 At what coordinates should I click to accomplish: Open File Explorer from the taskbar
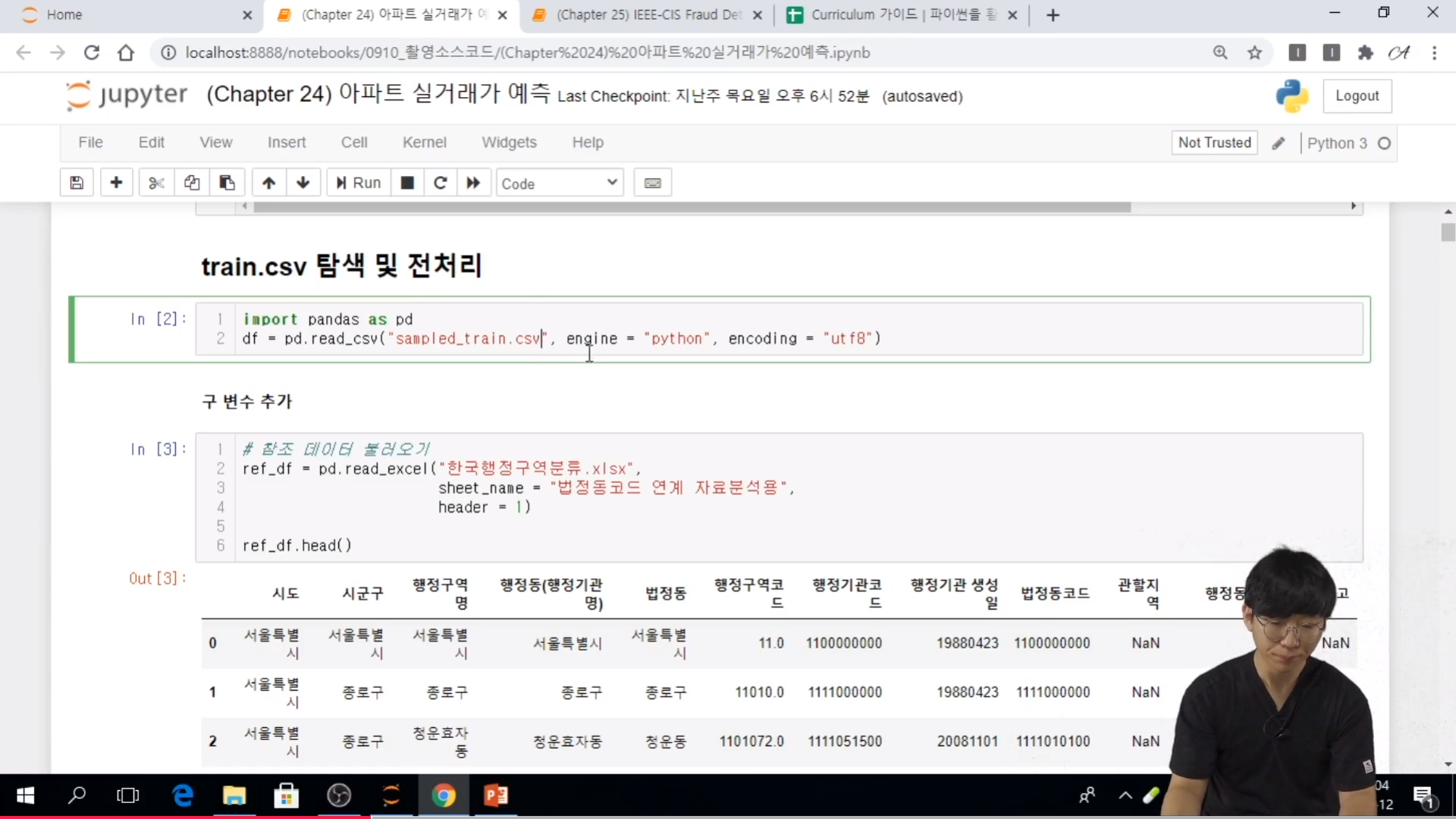(x=234, y=795)
